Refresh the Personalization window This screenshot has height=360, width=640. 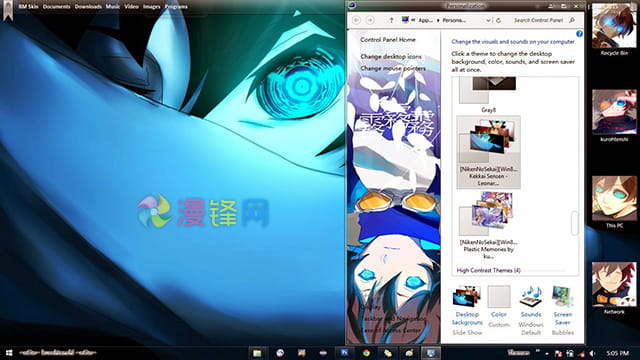(498, 20)
